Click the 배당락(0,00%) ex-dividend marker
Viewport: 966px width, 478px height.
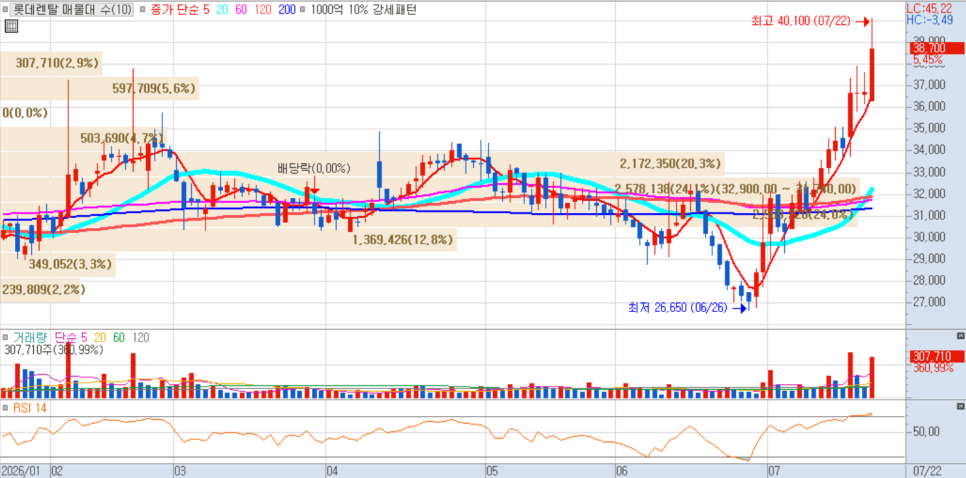314,168
